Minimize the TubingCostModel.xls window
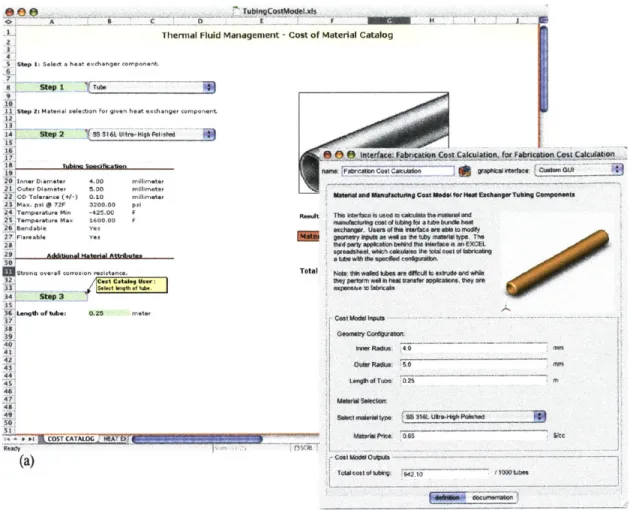The width and height of the screenshot is (633, 510). pos(21,12)
